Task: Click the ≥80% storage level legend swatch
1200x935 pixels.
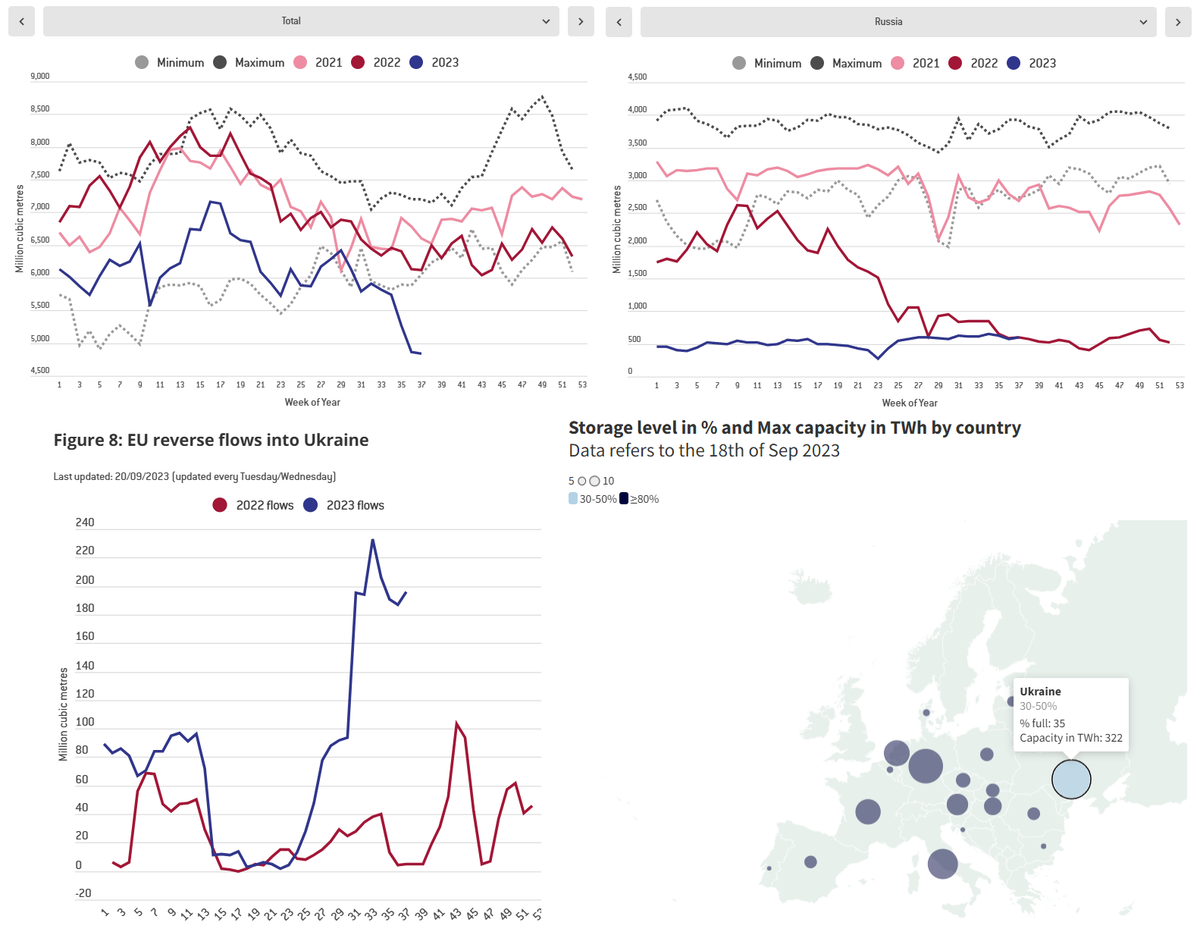Action: pyautogui.click(x=624, y=498)
